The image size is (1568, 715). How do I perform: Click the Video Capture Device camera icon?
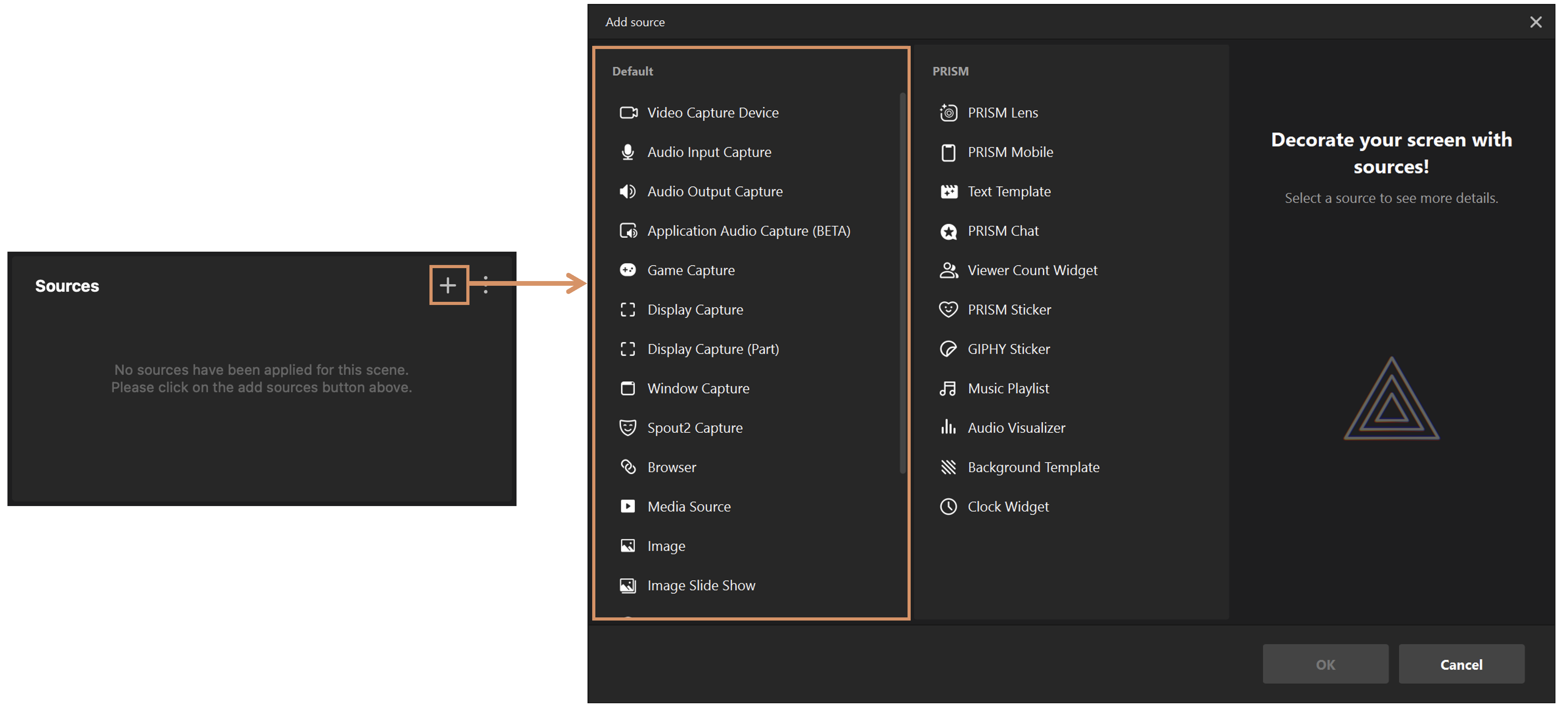pos(628,113)
